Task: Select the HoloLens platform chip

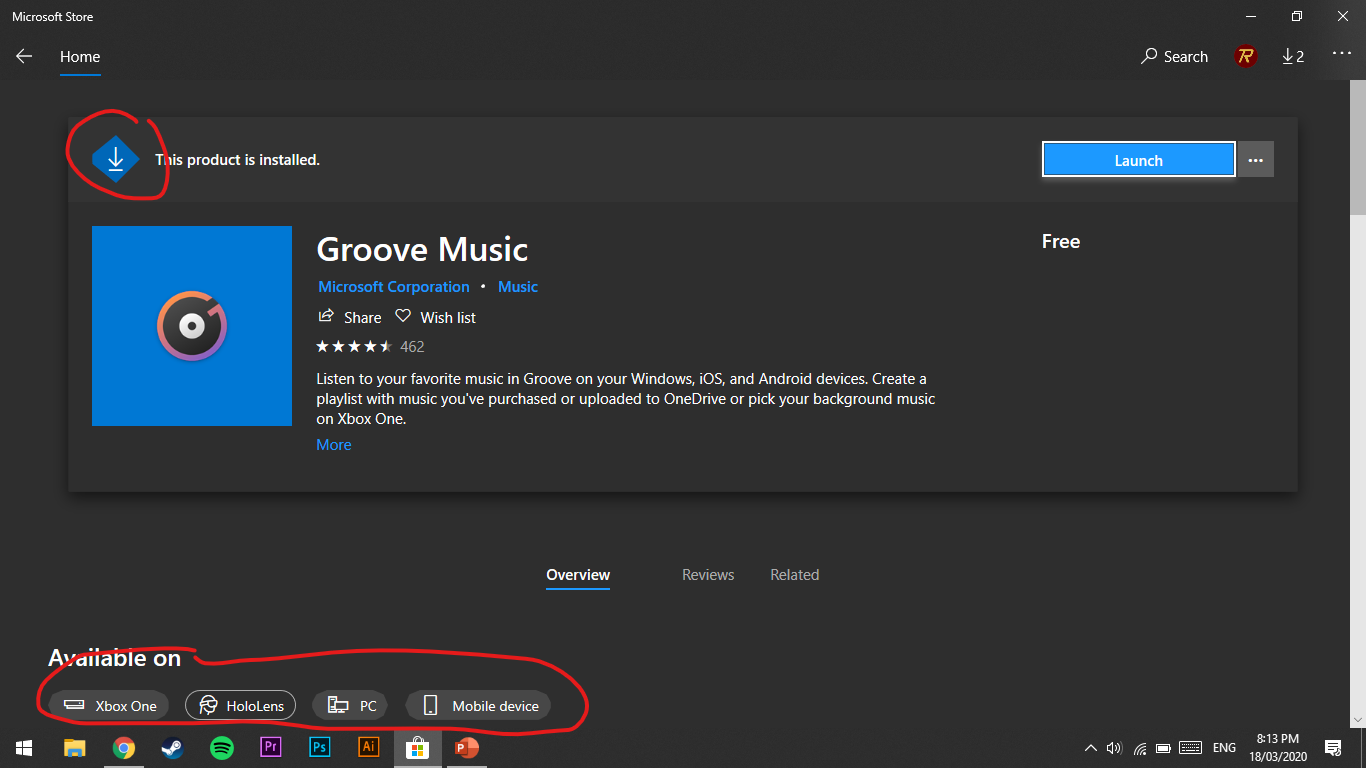Action: [x=241, y=706]
